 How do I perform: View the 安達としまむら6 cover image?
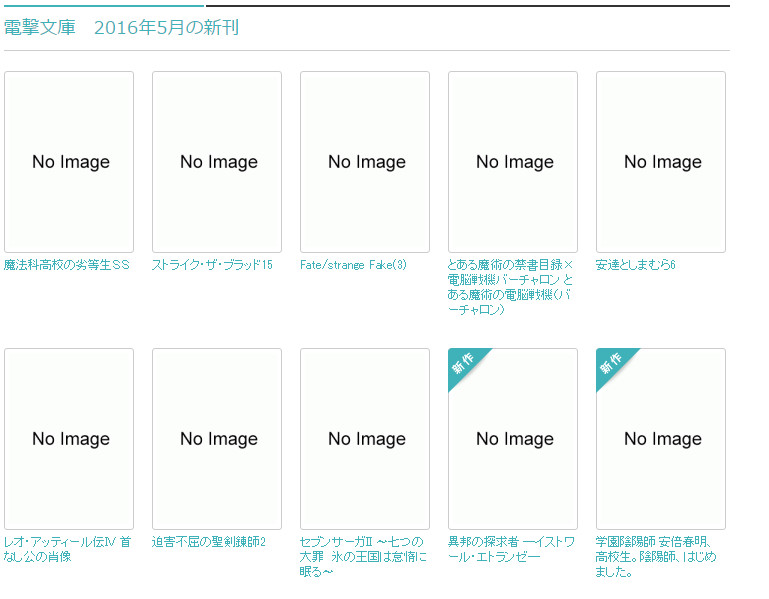click(x=661, y=162)
